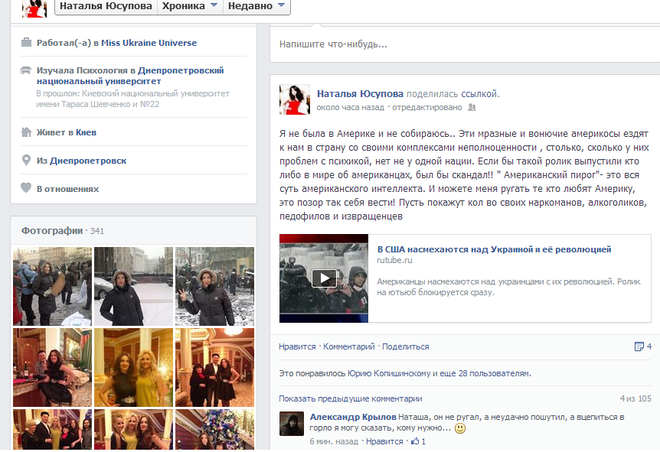This screenshot has width=660, height=452.
Task: Open the Киев city link
Action: pyautogui.click(x=86, y=132)
